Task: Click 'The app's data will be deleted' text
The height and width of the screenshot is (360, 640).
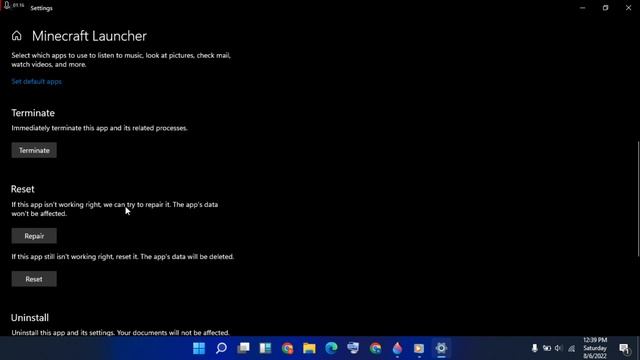Action: click(187, 257)
